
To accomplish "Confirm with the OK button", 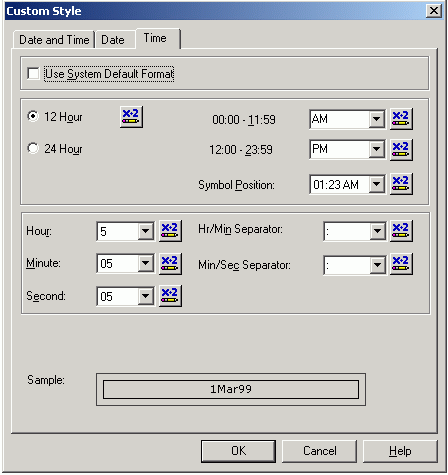I will coord(238,451).
